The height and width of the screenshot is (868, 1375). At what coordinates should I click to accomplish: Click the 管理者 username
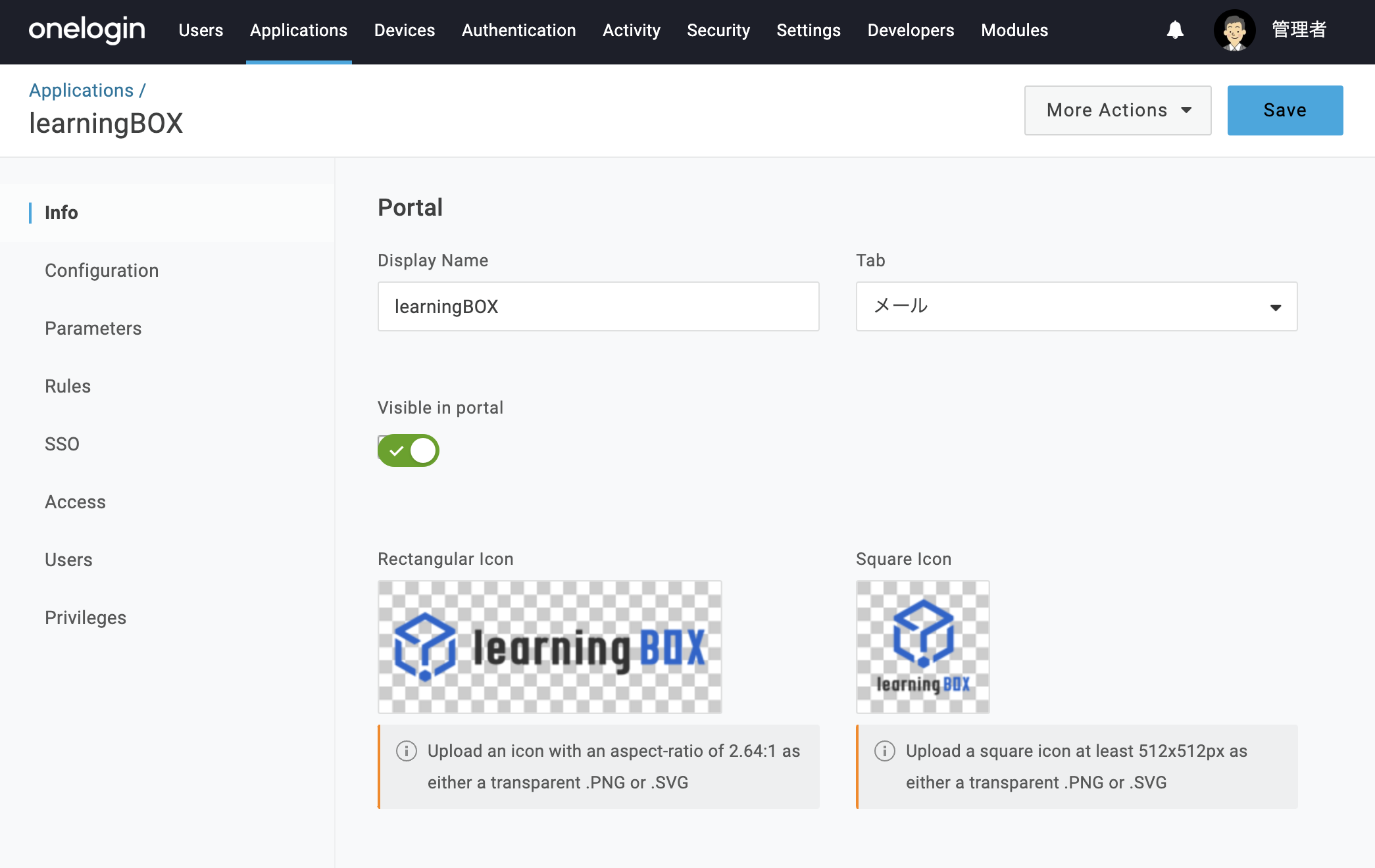pos(1299,30)
